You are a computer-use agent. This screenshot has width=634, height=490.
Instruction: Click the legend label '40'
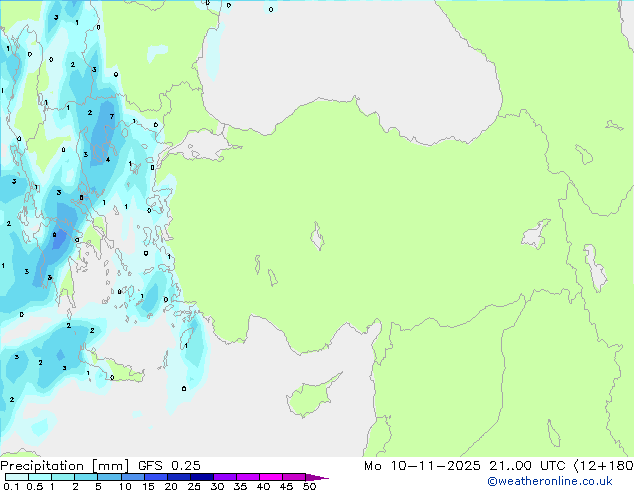263,486
